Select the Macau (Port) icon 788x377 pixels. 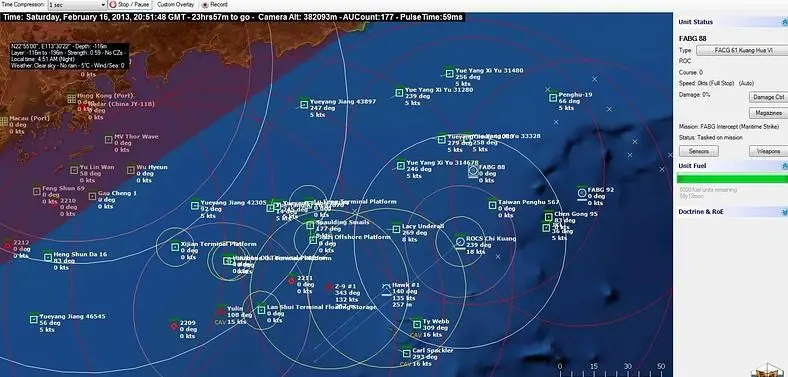(4, 121)
